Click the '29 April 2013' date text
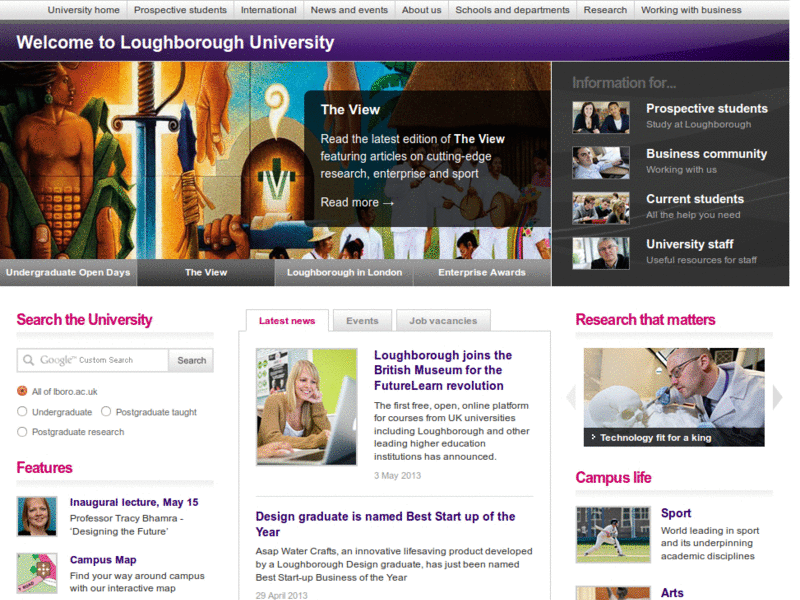 tap(282, 595)
